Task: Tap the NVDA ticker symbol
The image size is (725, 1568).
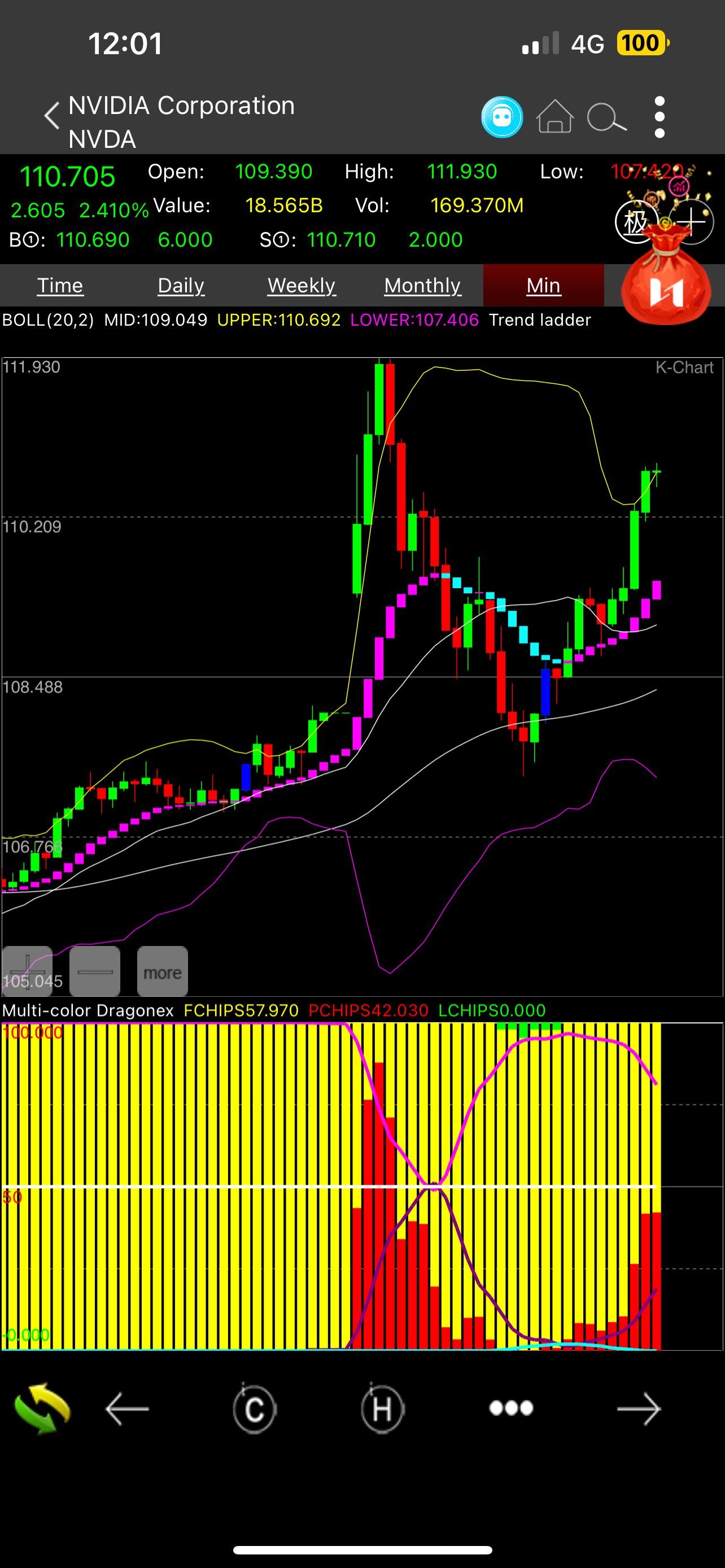Action: [102, 139]
